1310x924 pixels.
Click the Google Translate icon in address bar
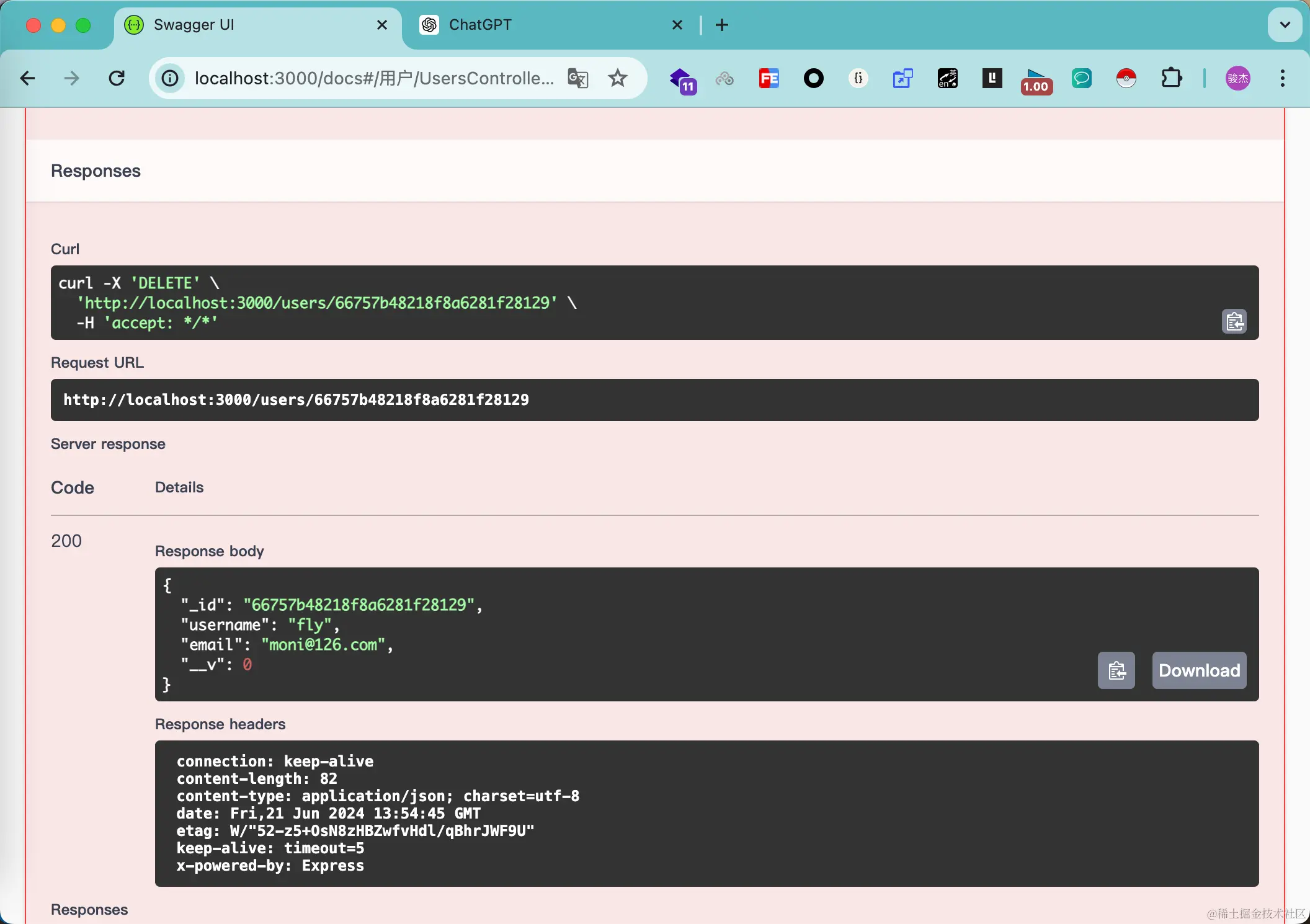[x=577, y=78]
